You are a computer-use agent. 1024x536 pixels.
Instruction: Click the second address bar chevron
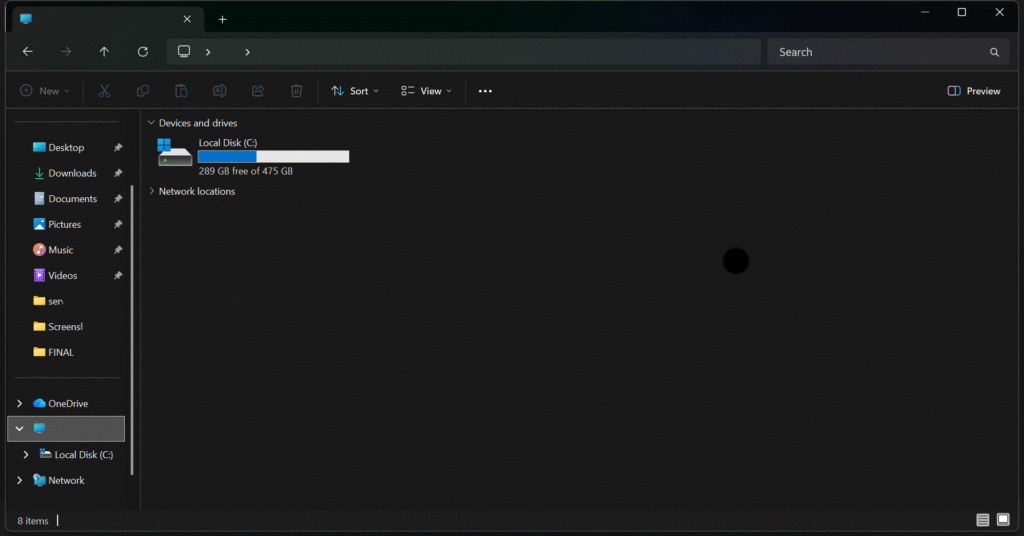click(248, 52)
